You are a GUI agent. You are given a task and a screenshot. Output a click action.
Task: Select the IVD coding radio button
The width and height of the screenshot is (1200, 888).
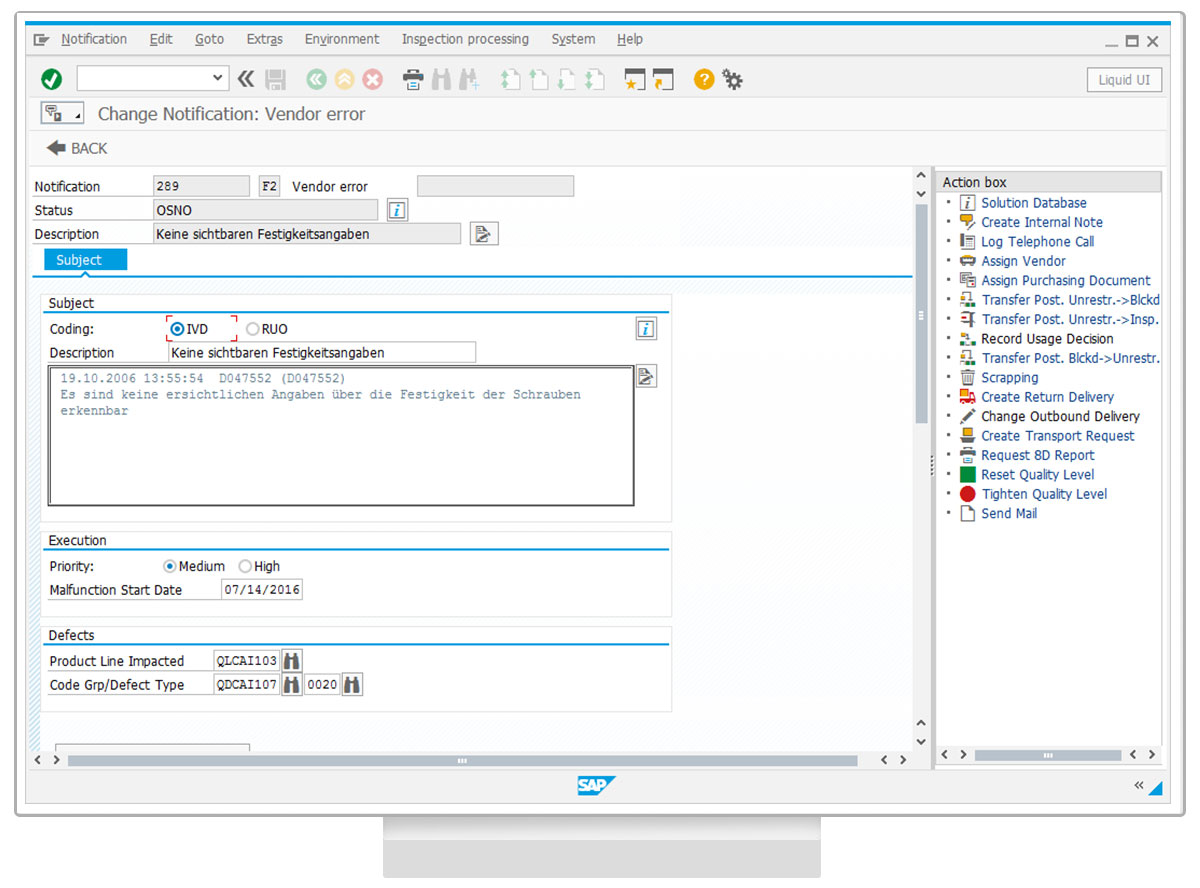point(178,329)
